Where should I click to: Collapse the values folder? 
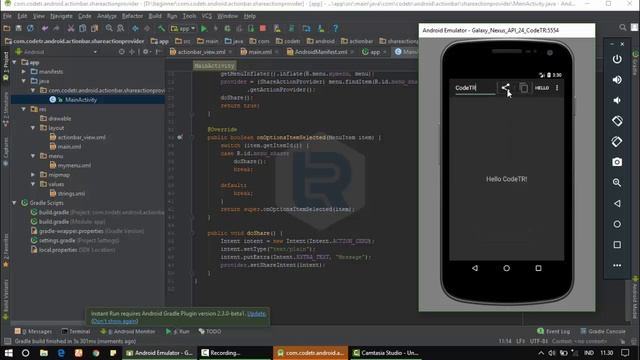click(33, 184)
